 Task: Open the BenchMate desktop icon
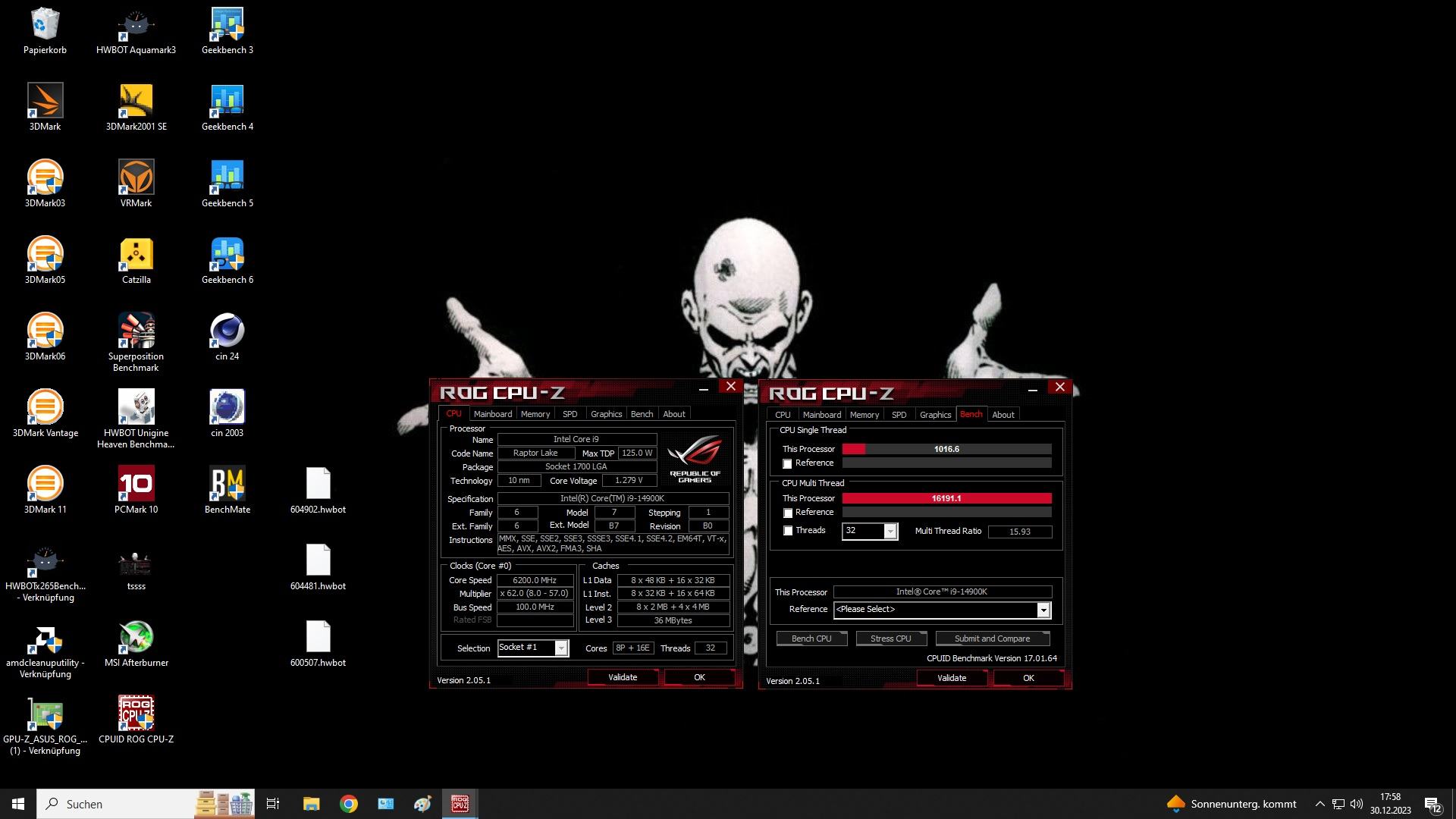click(x=227, y=485)
